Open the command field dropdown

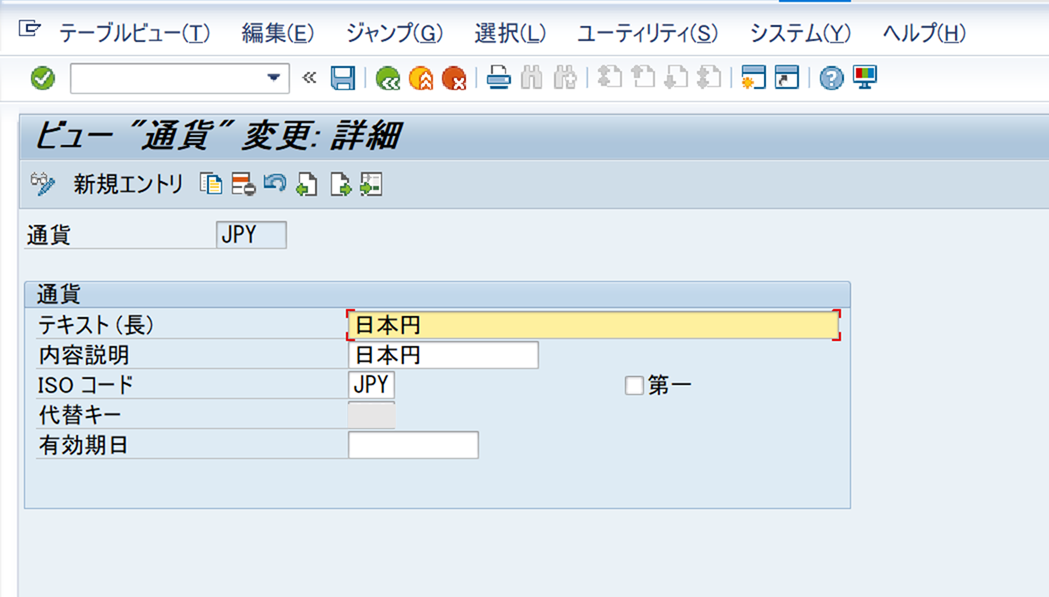273,78
